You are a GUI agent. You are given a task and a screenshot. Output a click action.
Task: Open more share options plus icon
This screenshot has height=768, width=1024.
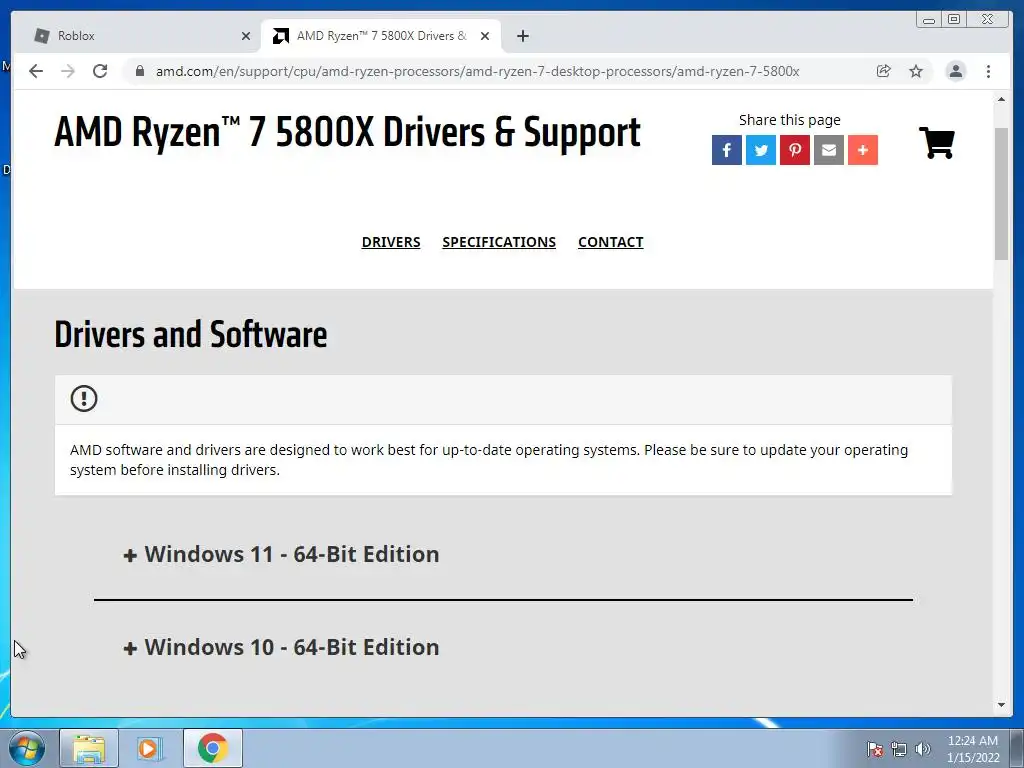pos(863,150)
